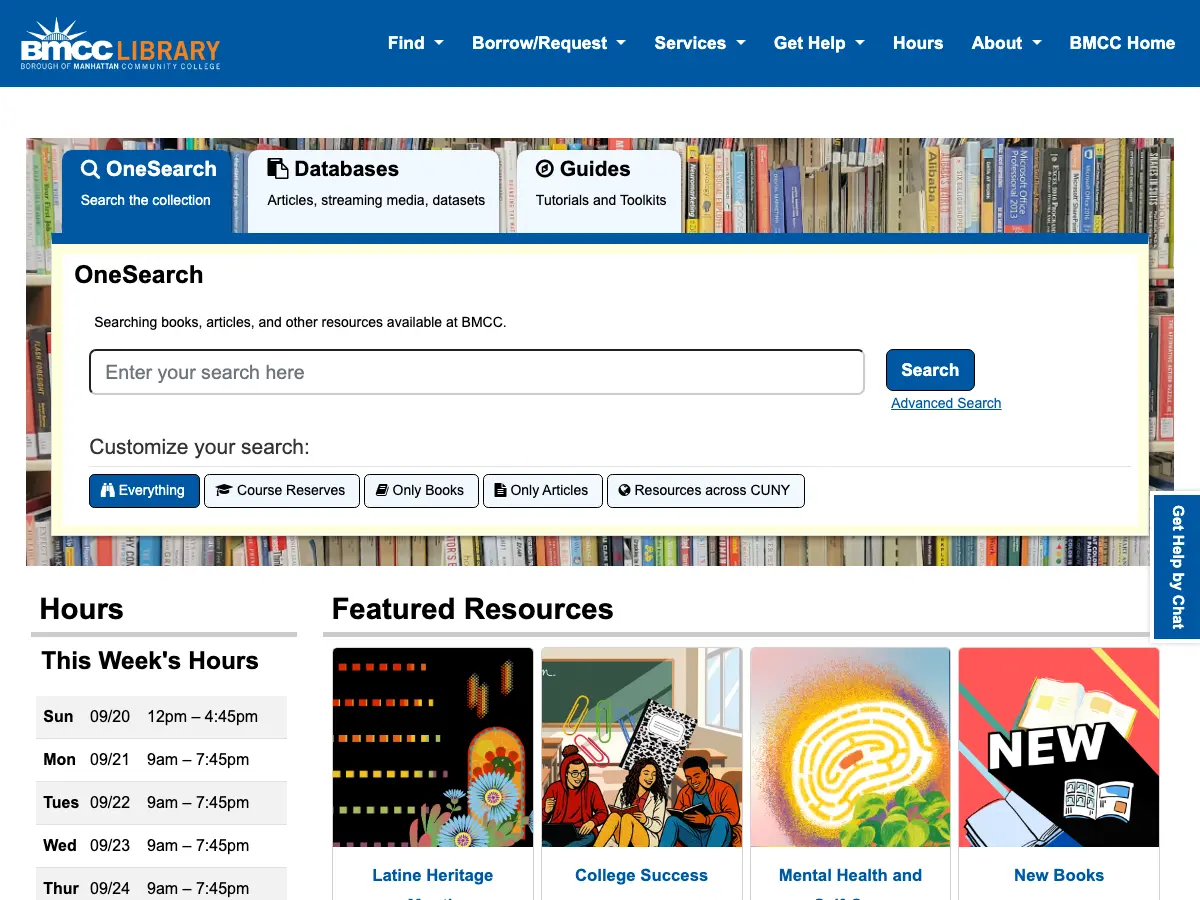Limit search to Only Books
Screen dimensions: 1200x900
[421, 490]
